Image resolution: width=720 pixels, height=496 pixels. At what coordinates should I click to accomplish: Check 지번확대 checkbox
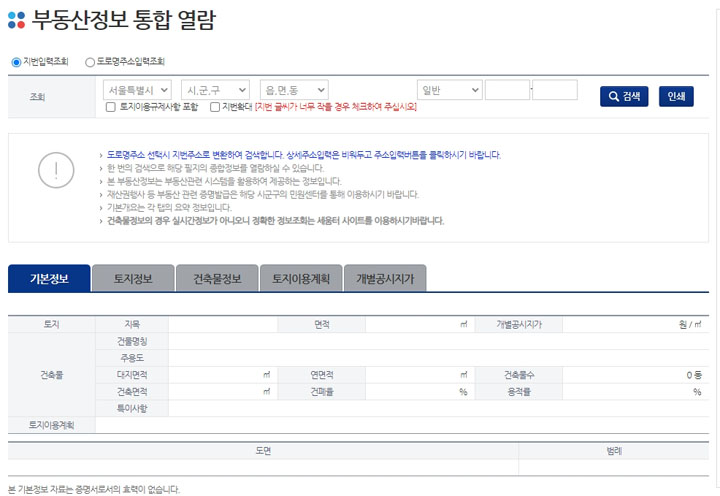214,107
